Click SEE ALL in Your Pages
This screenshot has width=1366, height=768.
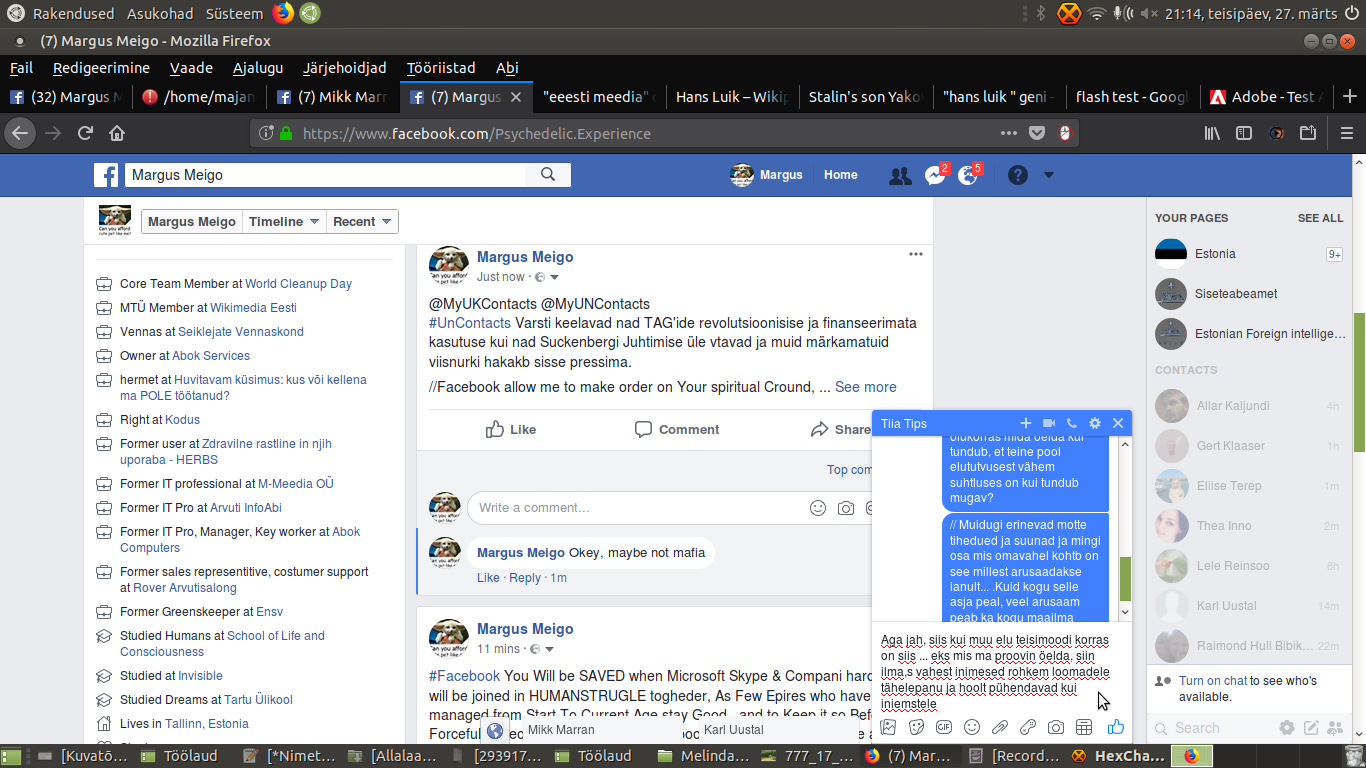tap(1320, 218)
